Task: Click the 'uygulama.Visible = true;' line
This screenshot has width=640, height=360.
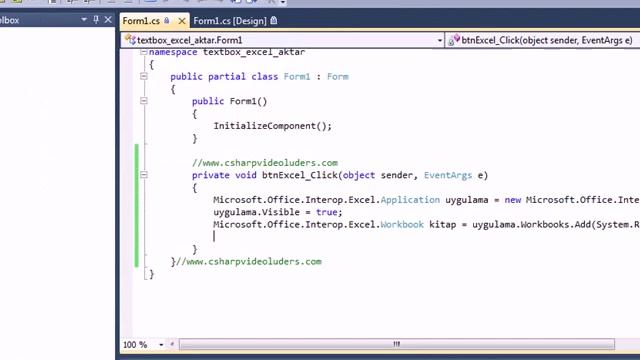Action: pyautogui.click(x=278, y=212)
